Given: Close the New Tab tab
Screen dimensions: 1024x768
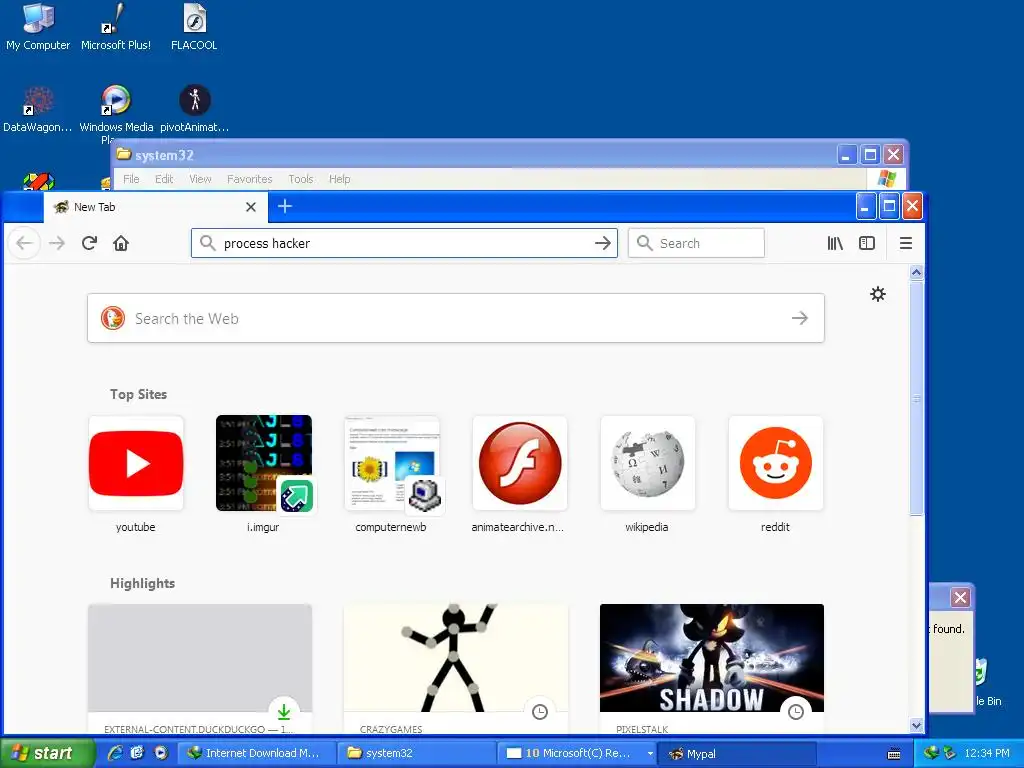Looking at the screenshot, I should pos(251,207).
